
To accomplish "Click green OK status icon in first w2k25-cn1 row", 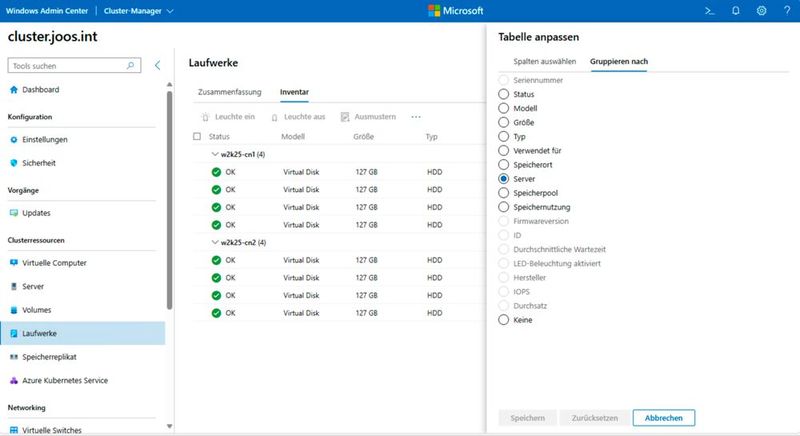I will tap(216, 172).
